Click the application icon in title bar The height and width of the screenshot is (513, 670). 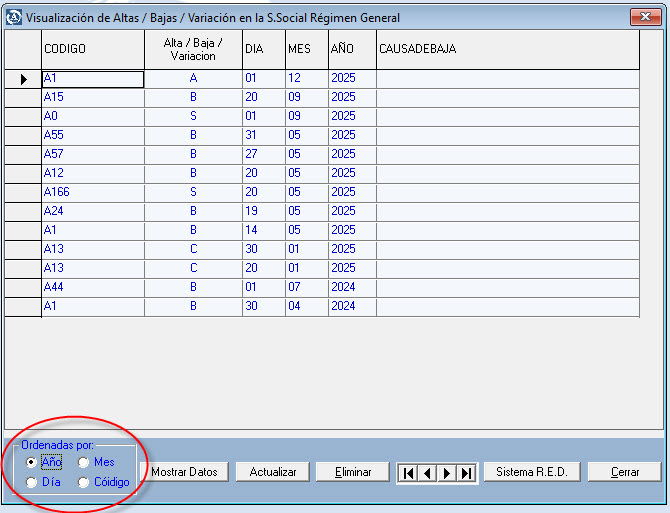point(13,17)
